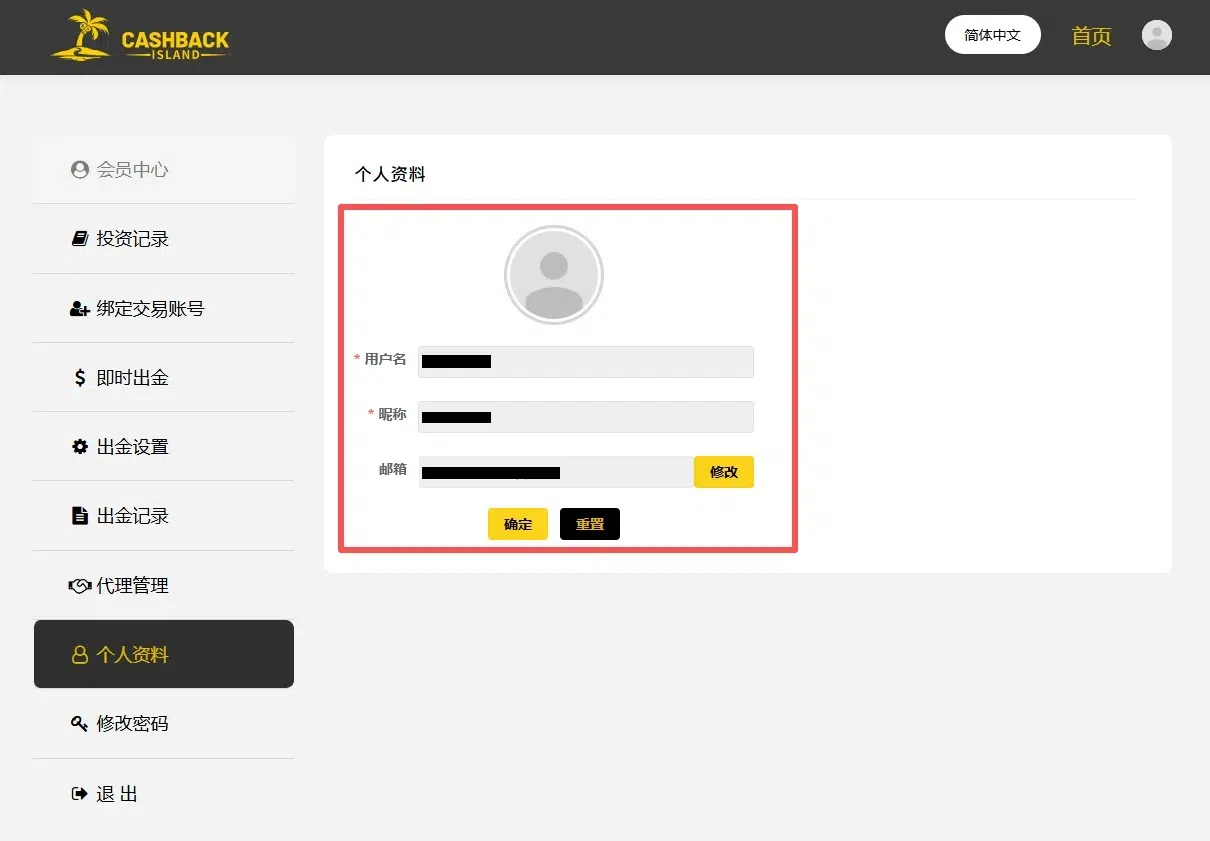Open the 会员中心 menu item
Screen dimensions: 1210x841
[x=164, y=170]
